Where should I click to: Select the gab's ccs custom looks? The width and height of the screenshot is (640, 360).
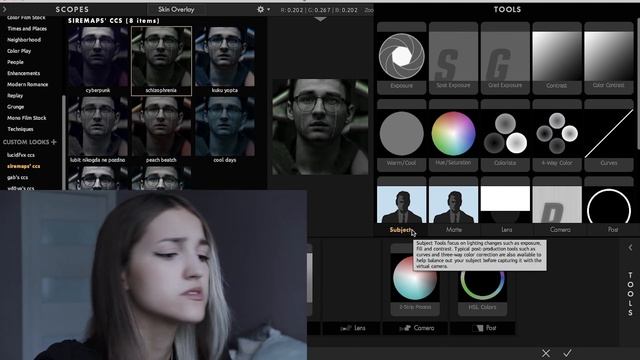[17, 178]
